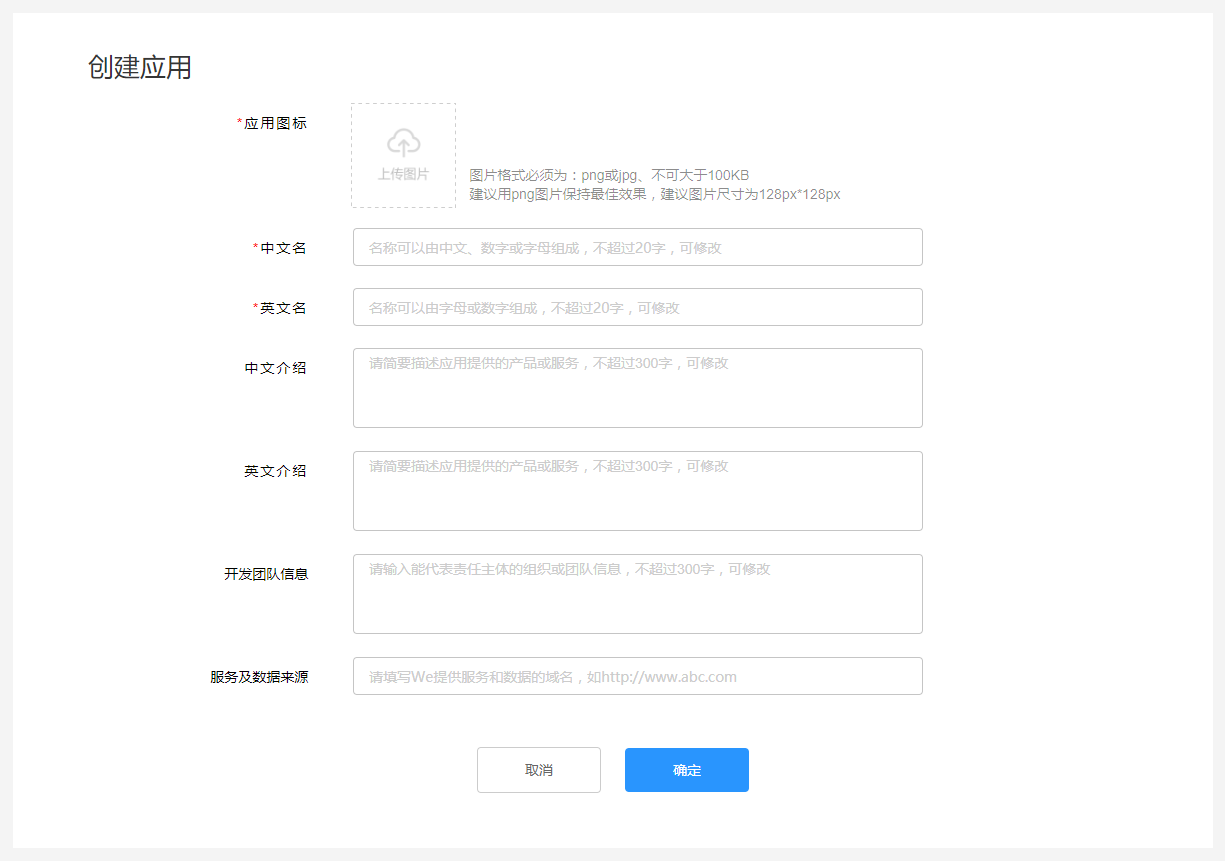Focus the 中文名 input field
This screenshot has width=1225, height=861.
[x=637, y=247]
